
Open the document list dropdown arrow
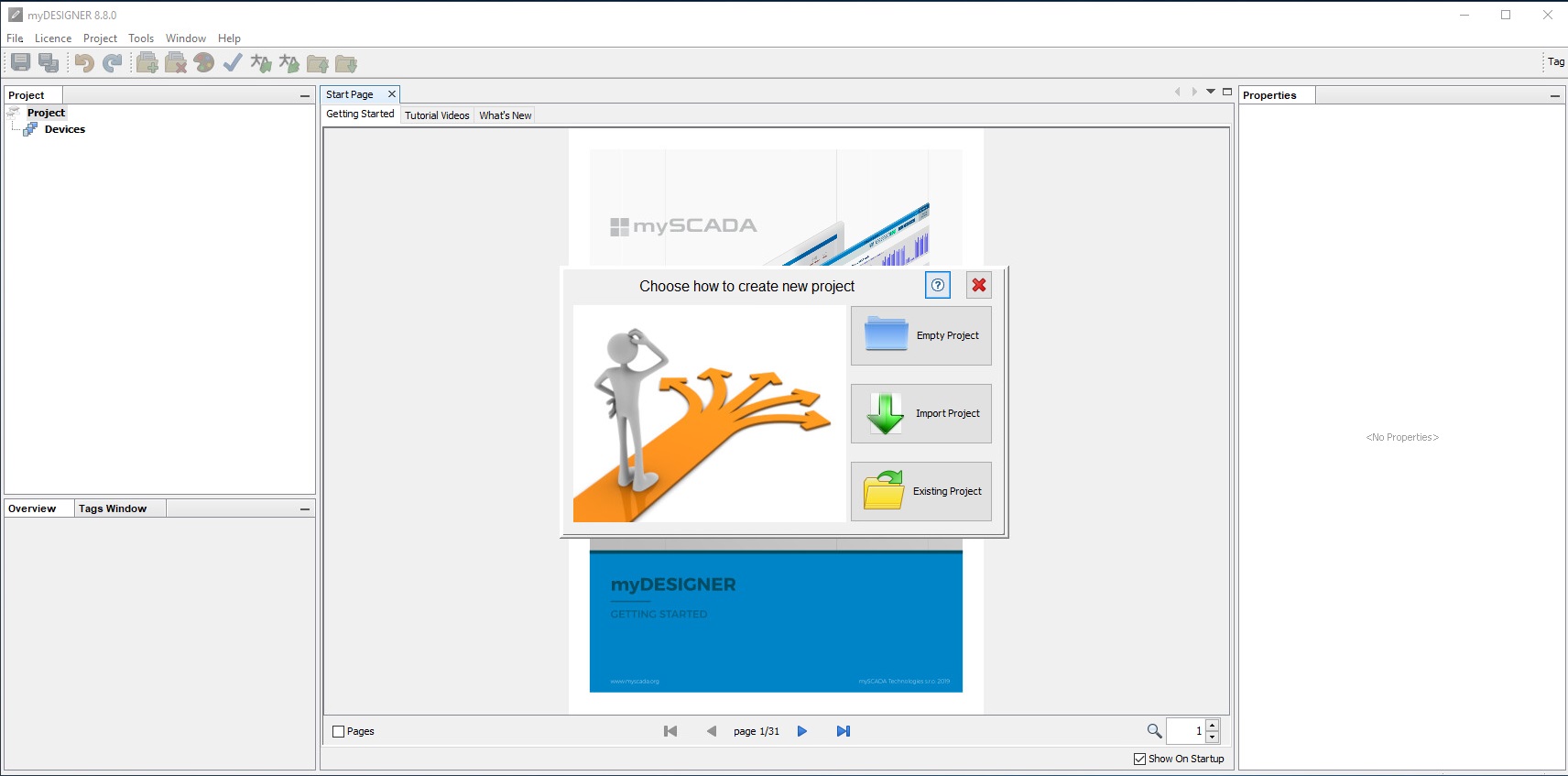[x=1211, y=92]
